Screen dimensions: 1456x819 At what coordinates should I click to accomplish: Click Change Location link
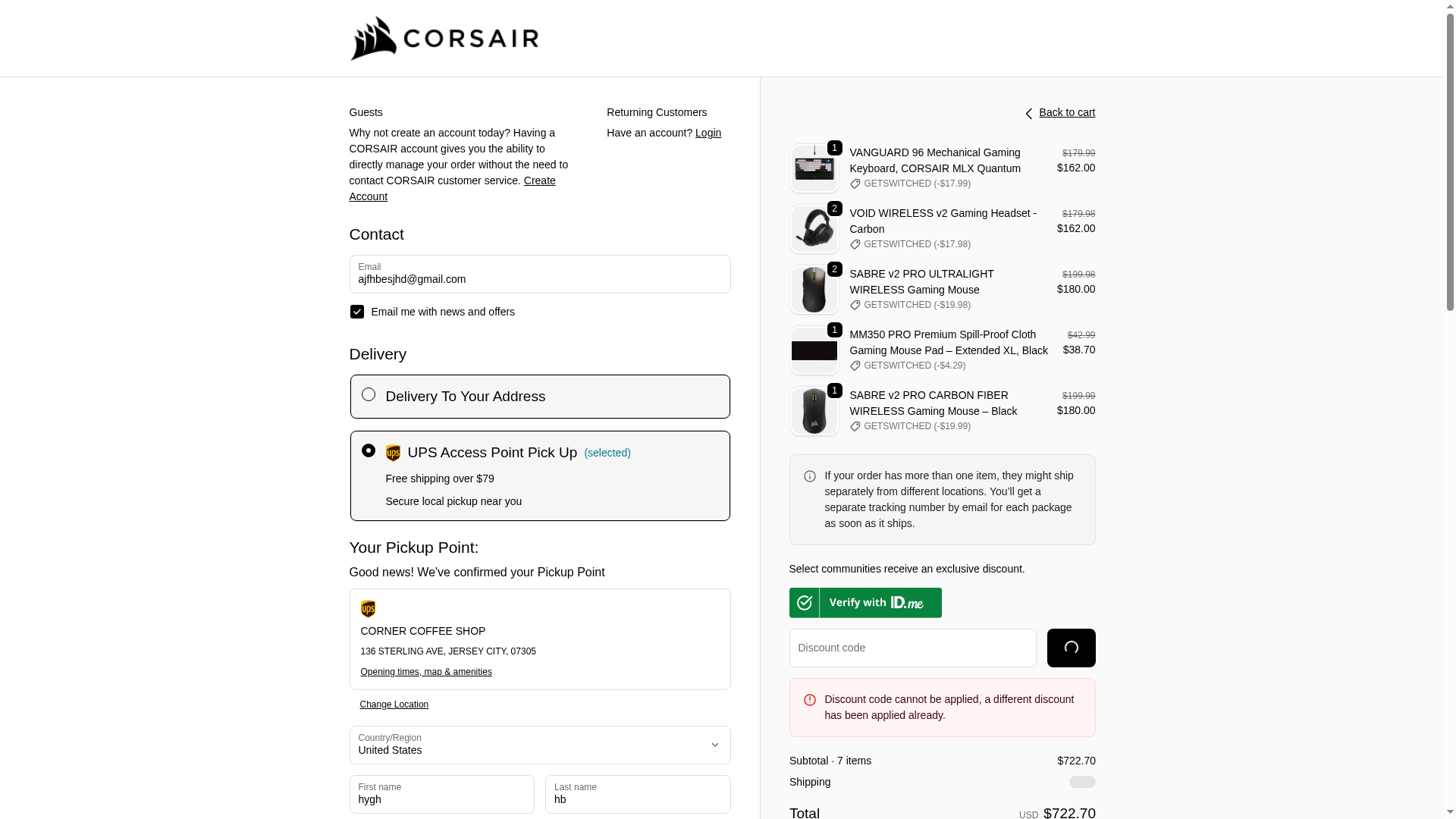394,704
